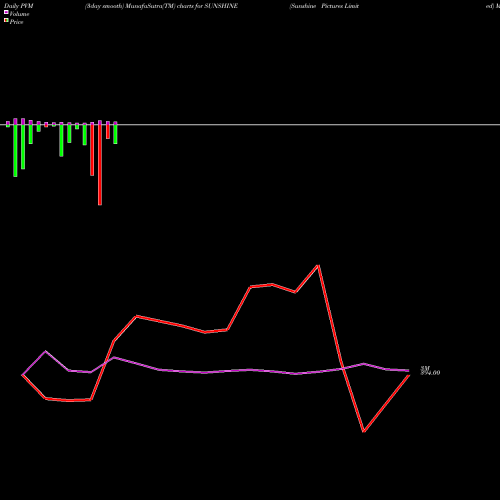Click the magenta Volume legend swatch

6,12
